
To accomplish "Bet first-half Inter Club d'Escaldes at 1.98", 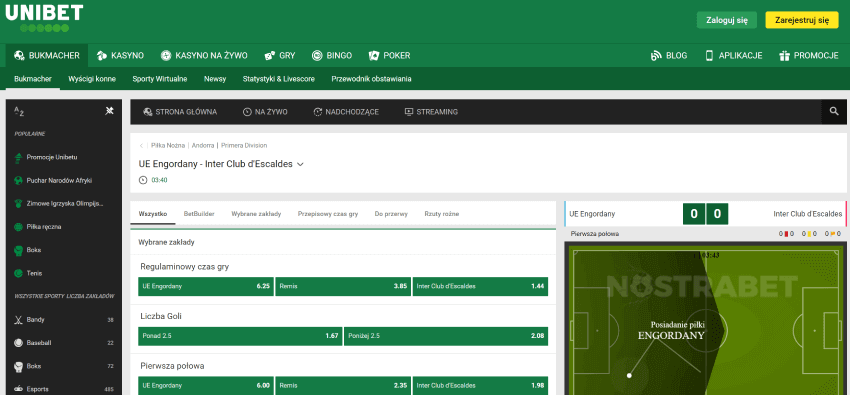I will click(x=480, y=385).
